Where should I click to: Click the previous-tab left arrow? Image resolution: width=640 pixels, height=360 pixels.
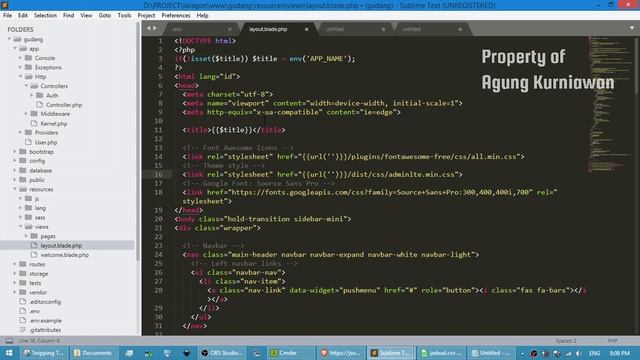click(x=149, y=28)
